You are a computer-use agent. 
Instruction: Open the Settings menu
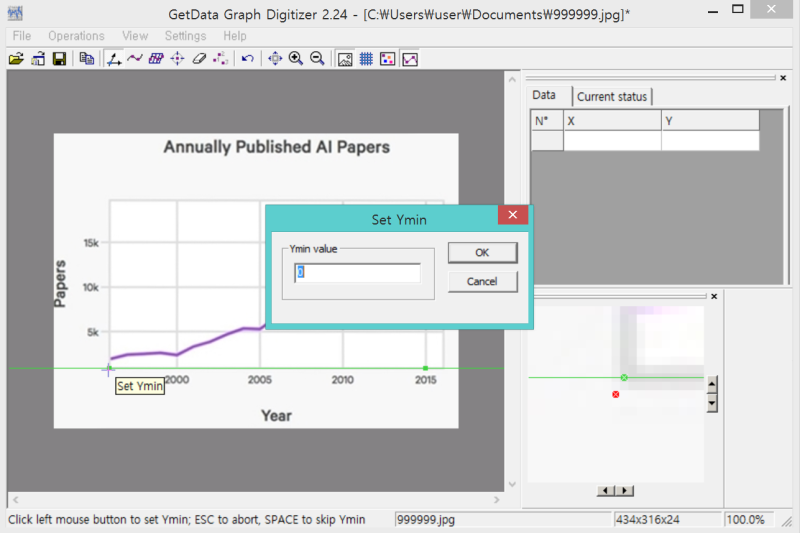pyautogui.click(x=186, y=36)
